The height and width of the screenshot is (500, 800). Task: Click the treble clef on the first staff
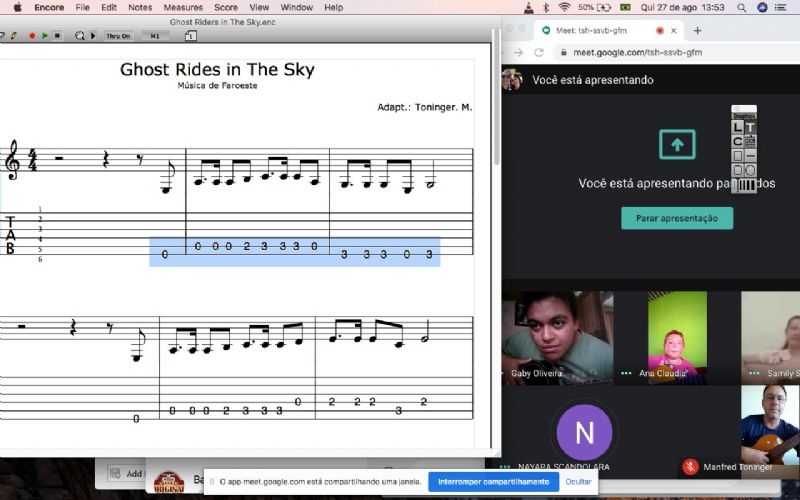click(x=12, y=160)
